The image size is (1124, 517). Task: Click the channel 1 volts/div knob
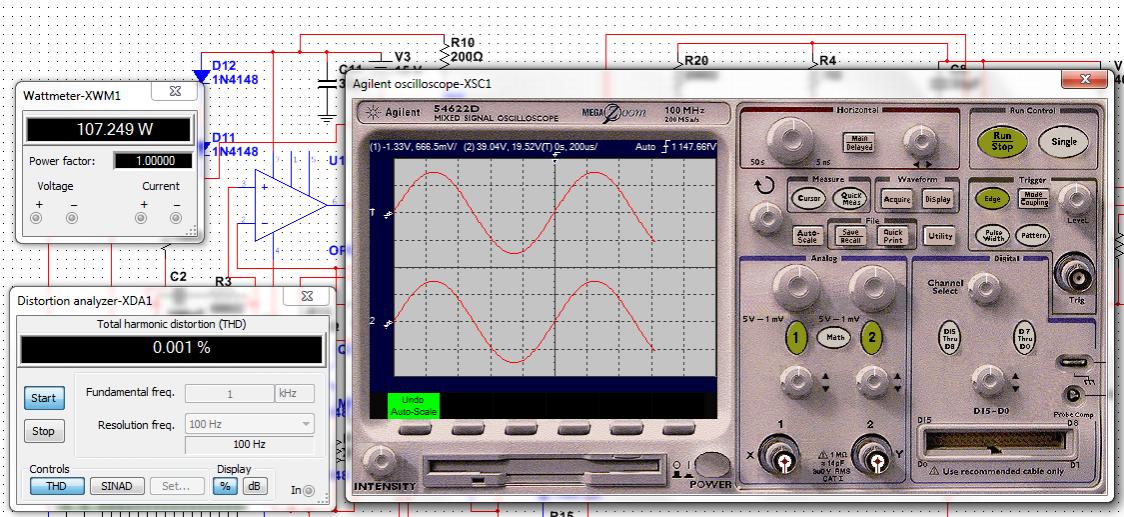click(x=796, y=289)
